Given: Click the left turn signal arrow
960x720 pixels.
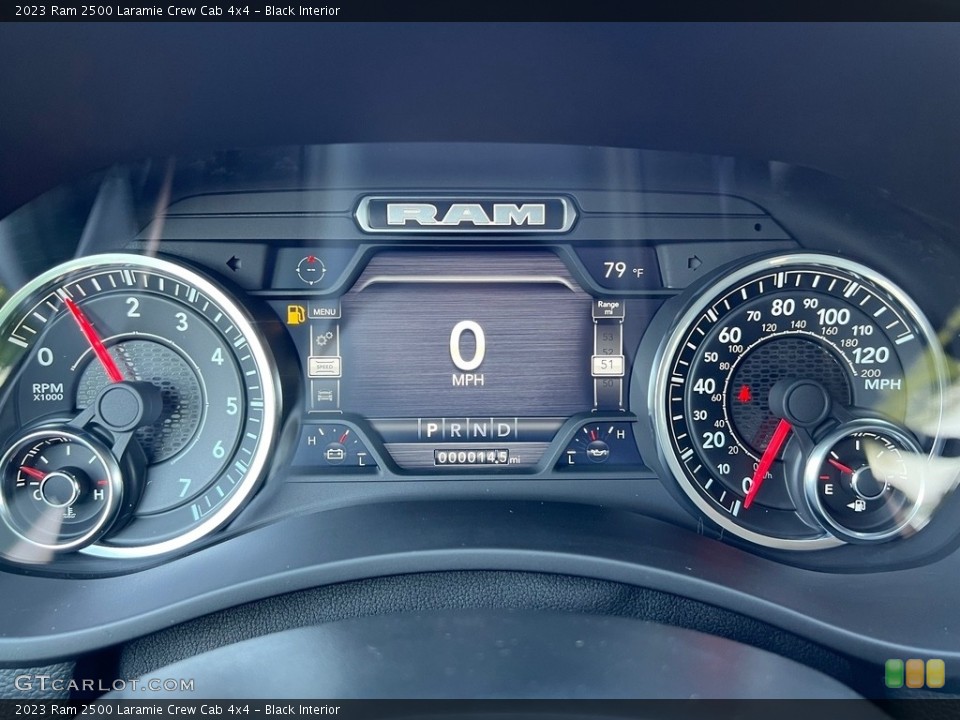Looking at the screenshot, I should pos(233,264).
